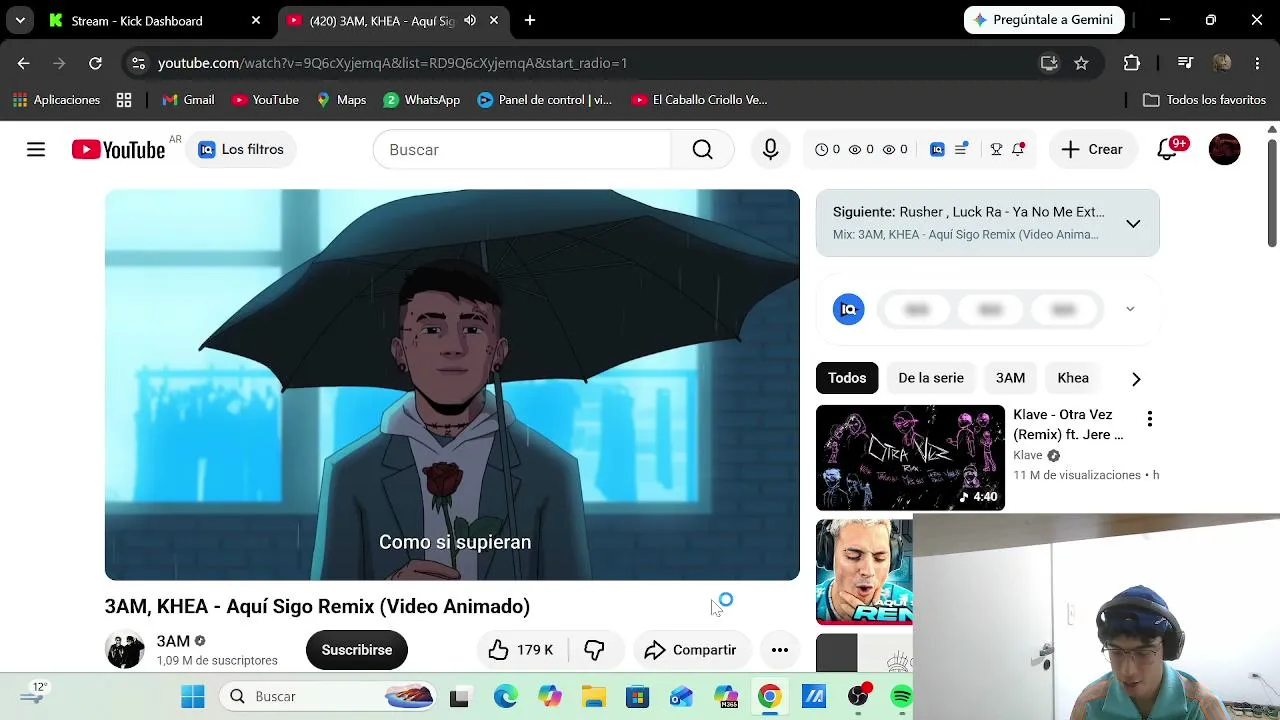Open the account avatar menu on YouTube
This screenshot has height=720, width=1280.
1225,149
